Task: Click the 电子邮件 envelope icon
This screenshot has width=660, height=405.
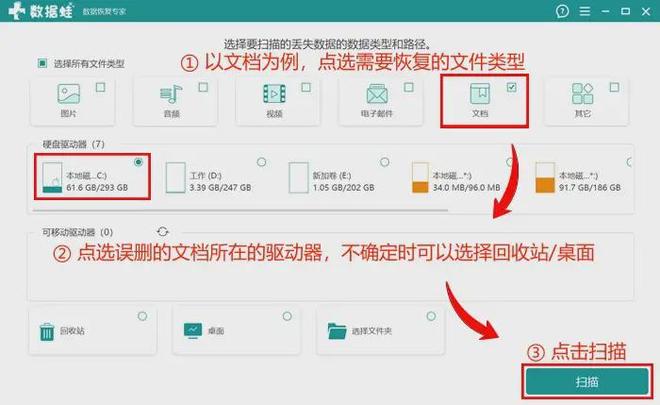Action: tap(377, 93)
